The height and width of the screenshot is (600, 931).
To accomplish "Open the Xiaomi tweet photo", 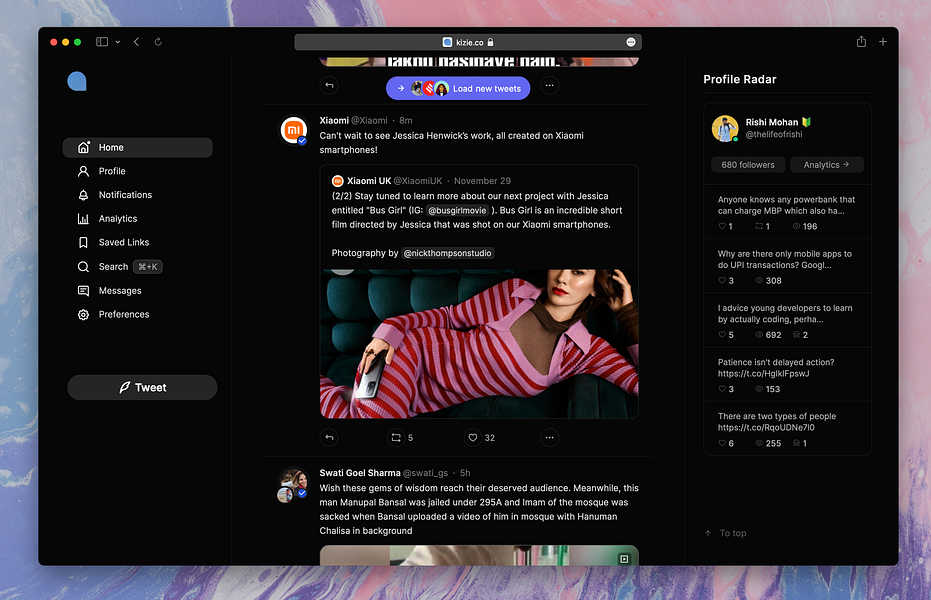I will (x=479, y=344).
